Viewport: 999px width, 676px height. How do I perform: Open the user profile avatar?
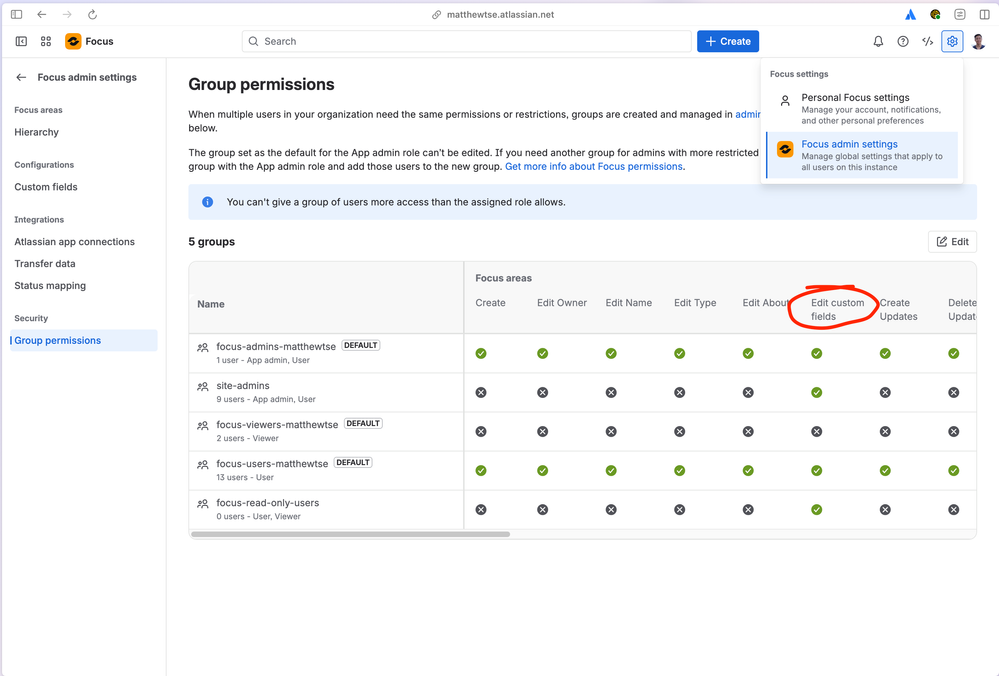pos(979,41)
